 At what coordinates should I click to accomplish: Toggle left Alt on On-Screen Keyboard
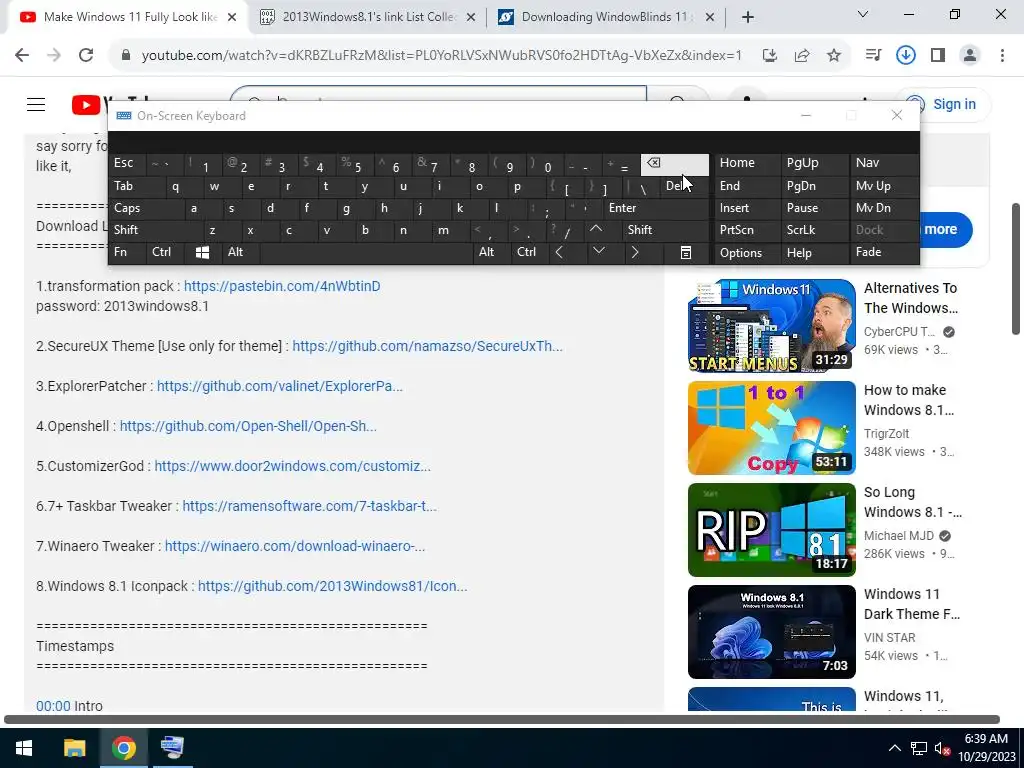240,252
